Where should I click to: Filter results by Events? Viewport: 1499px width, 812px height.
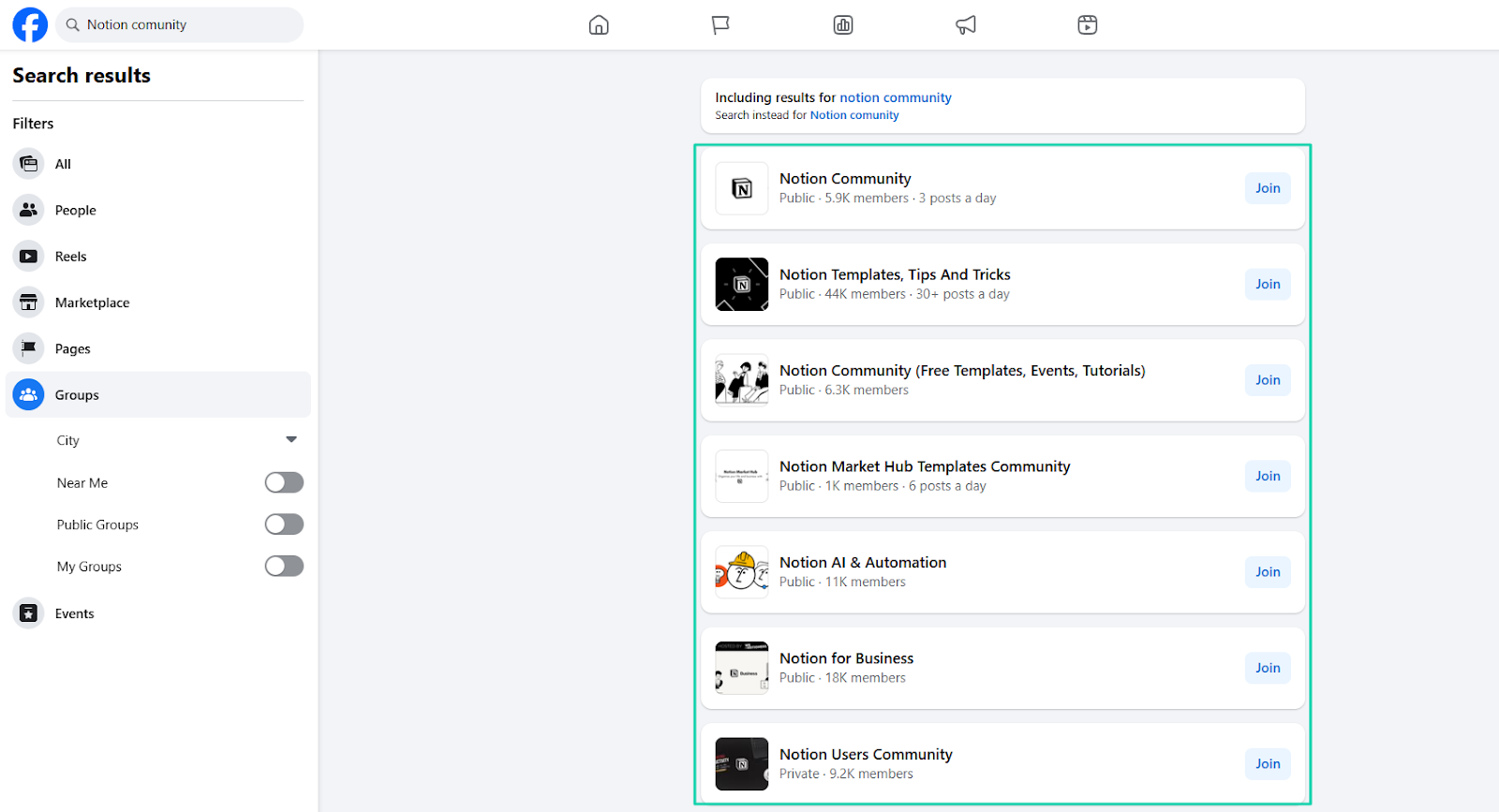[74, 613]
